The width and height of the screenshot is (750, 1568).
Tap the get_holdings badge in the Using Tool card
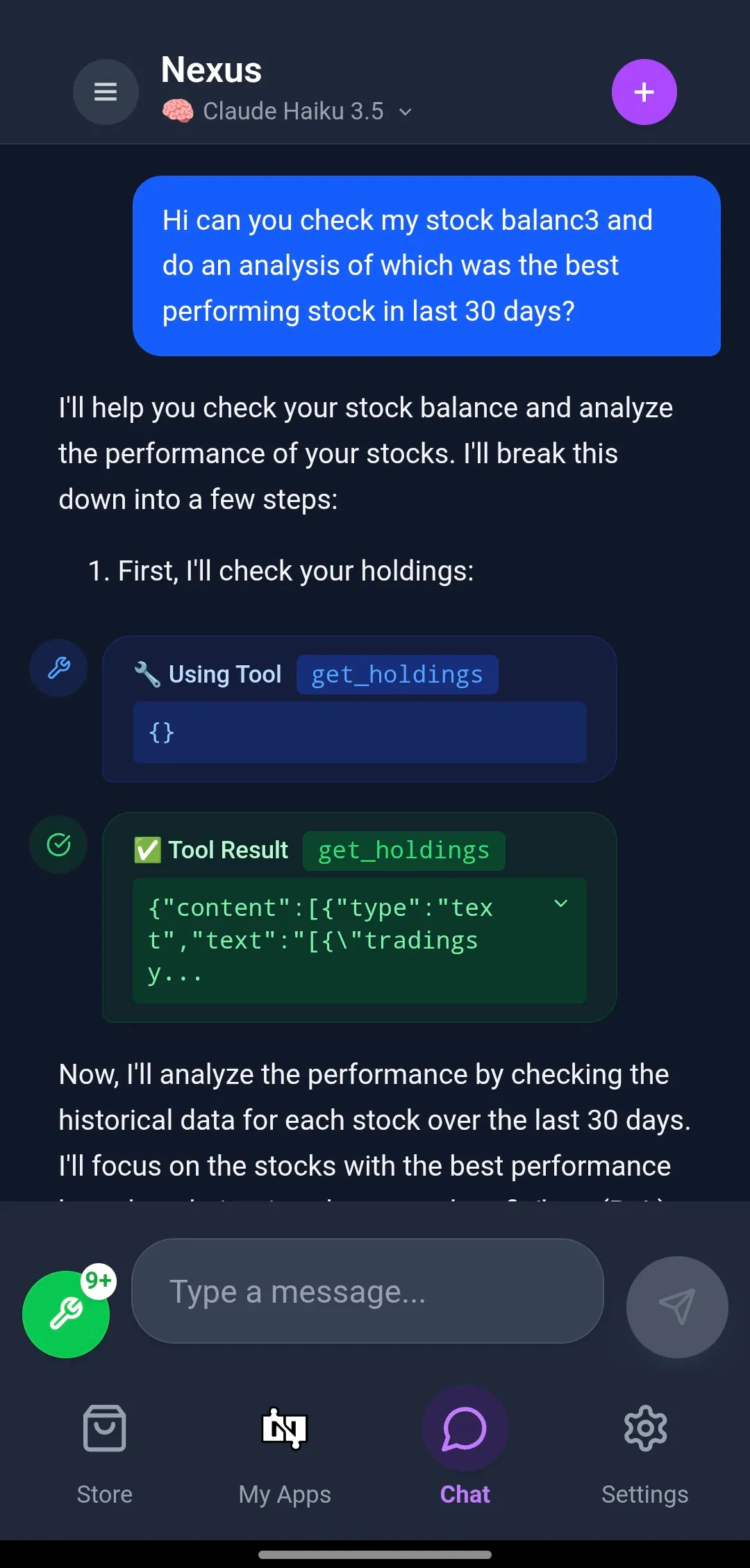397,674
